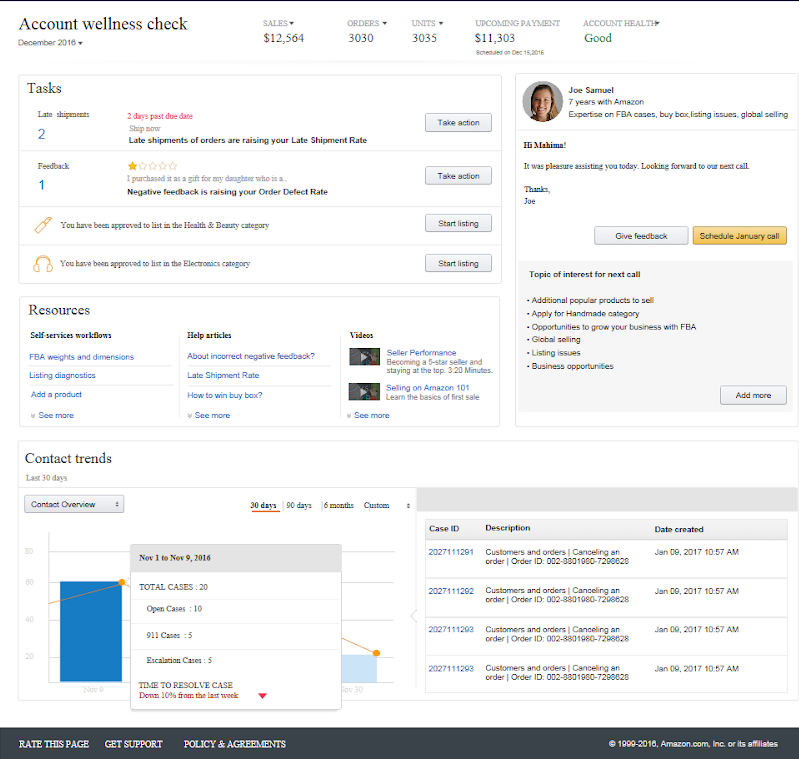Open POLICY & AGREEMENTS footer link
Viewport: 799px width, 759px height.
234,744
